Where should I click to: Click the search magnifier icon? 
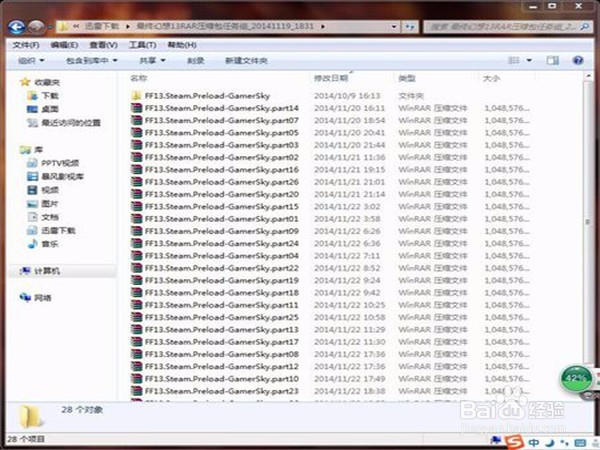tap(584, 27)
